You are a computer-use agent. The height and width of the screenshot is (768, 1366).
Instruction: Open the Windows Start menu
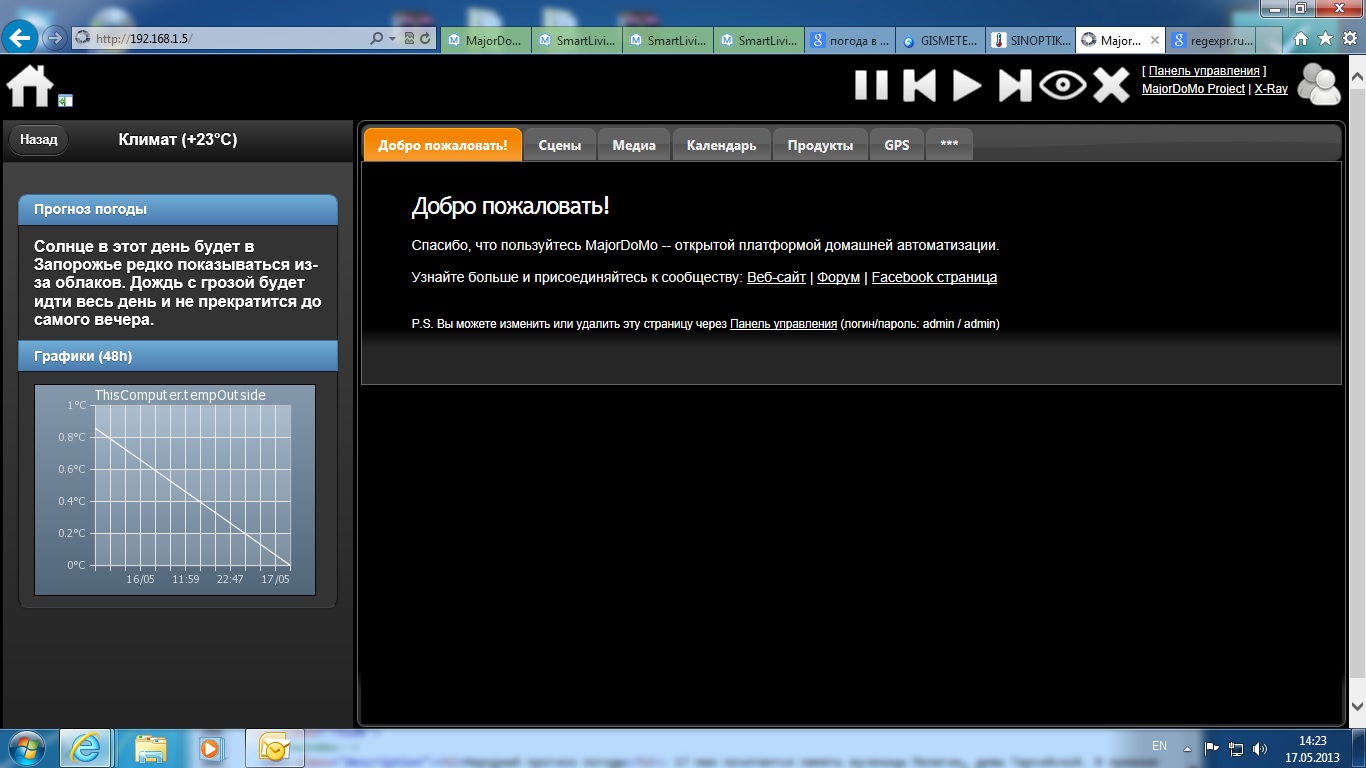click(x=27, y=748)
